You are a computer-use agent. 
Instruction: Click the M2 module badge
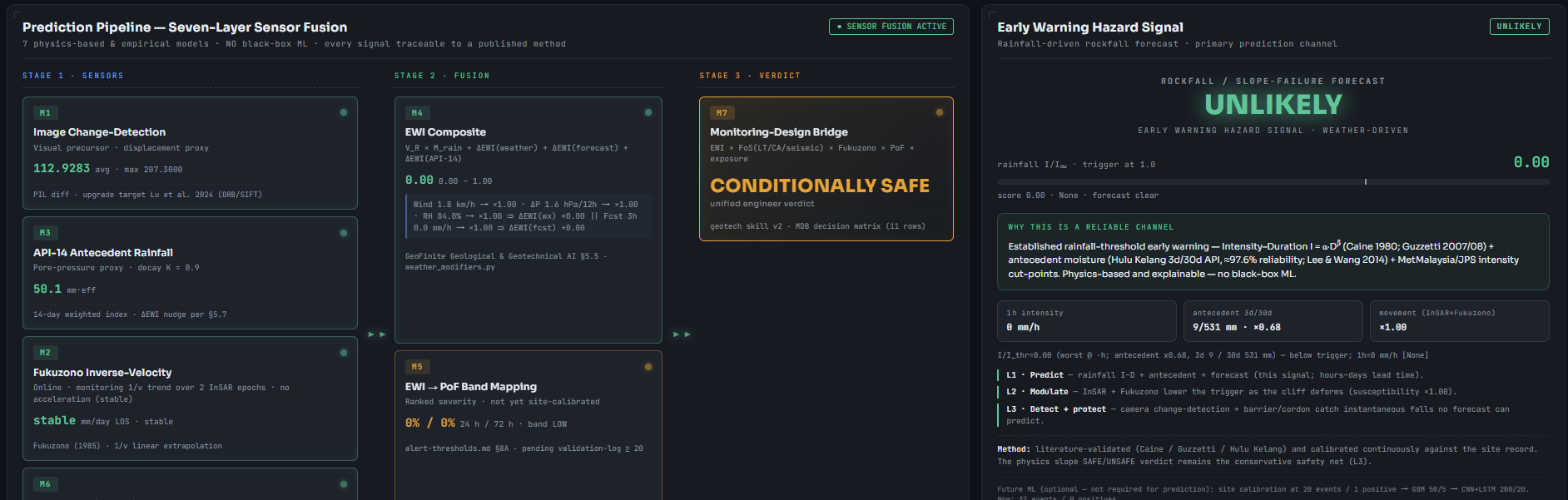click(x=45, y=353)
